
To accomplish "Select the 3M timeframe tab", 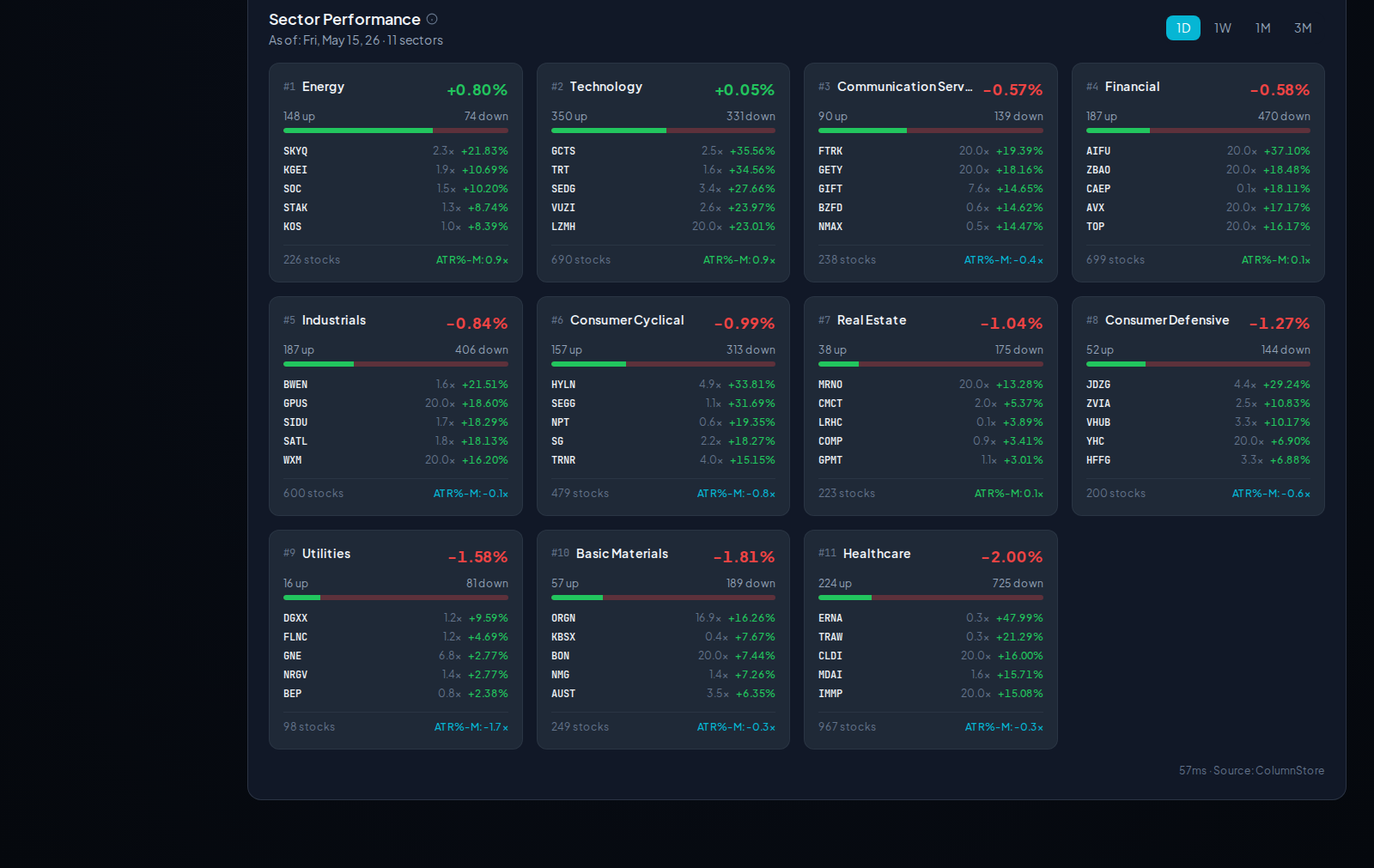I will point(1303,28).
